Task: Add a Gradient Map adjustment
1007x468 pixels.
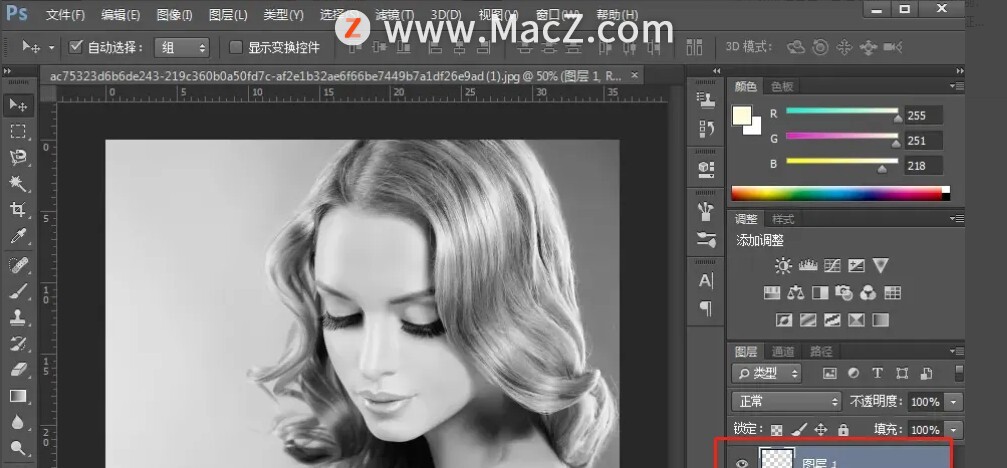Action: click(880, 320)
